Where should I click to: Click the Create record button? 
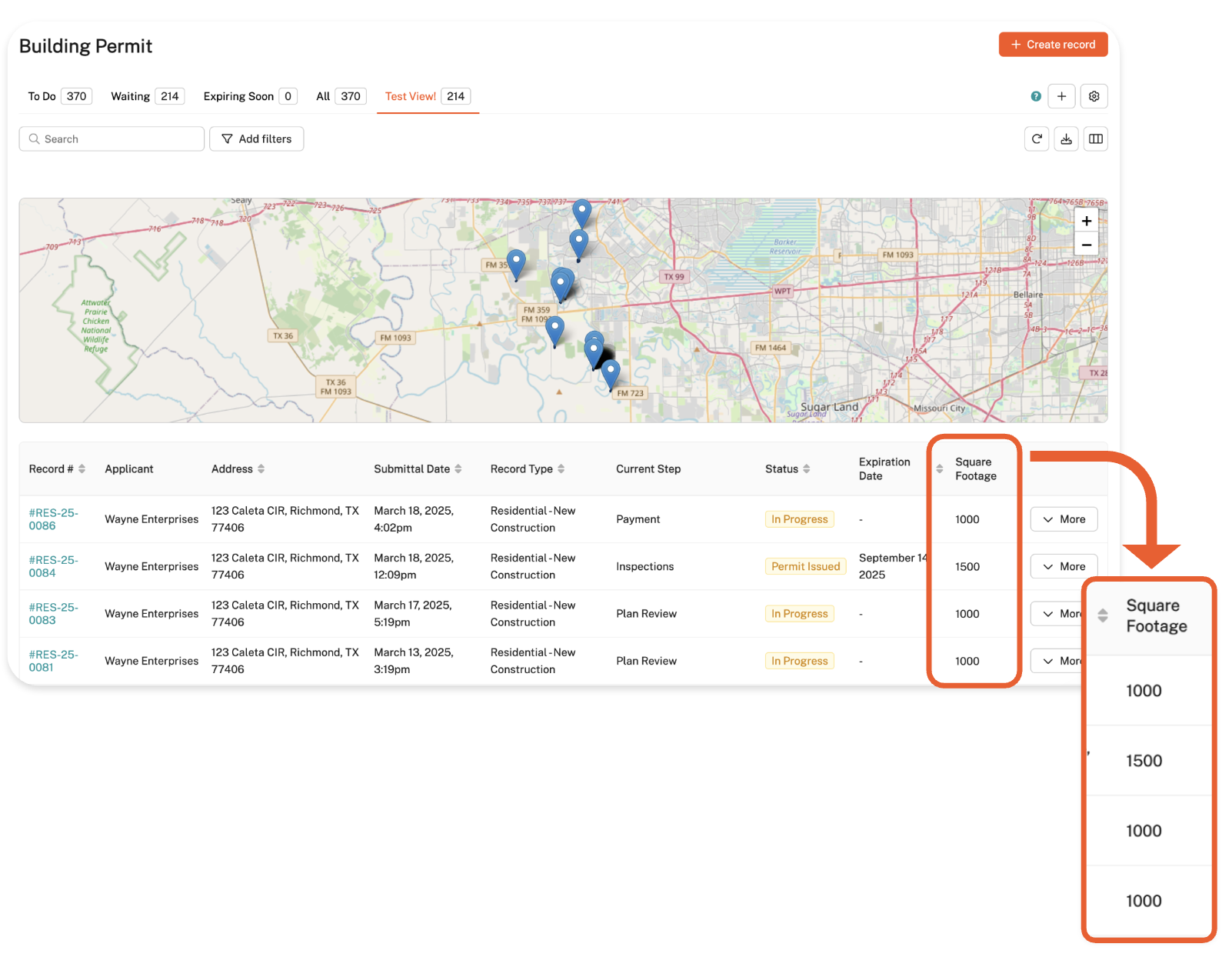(x=1053, y=45)
